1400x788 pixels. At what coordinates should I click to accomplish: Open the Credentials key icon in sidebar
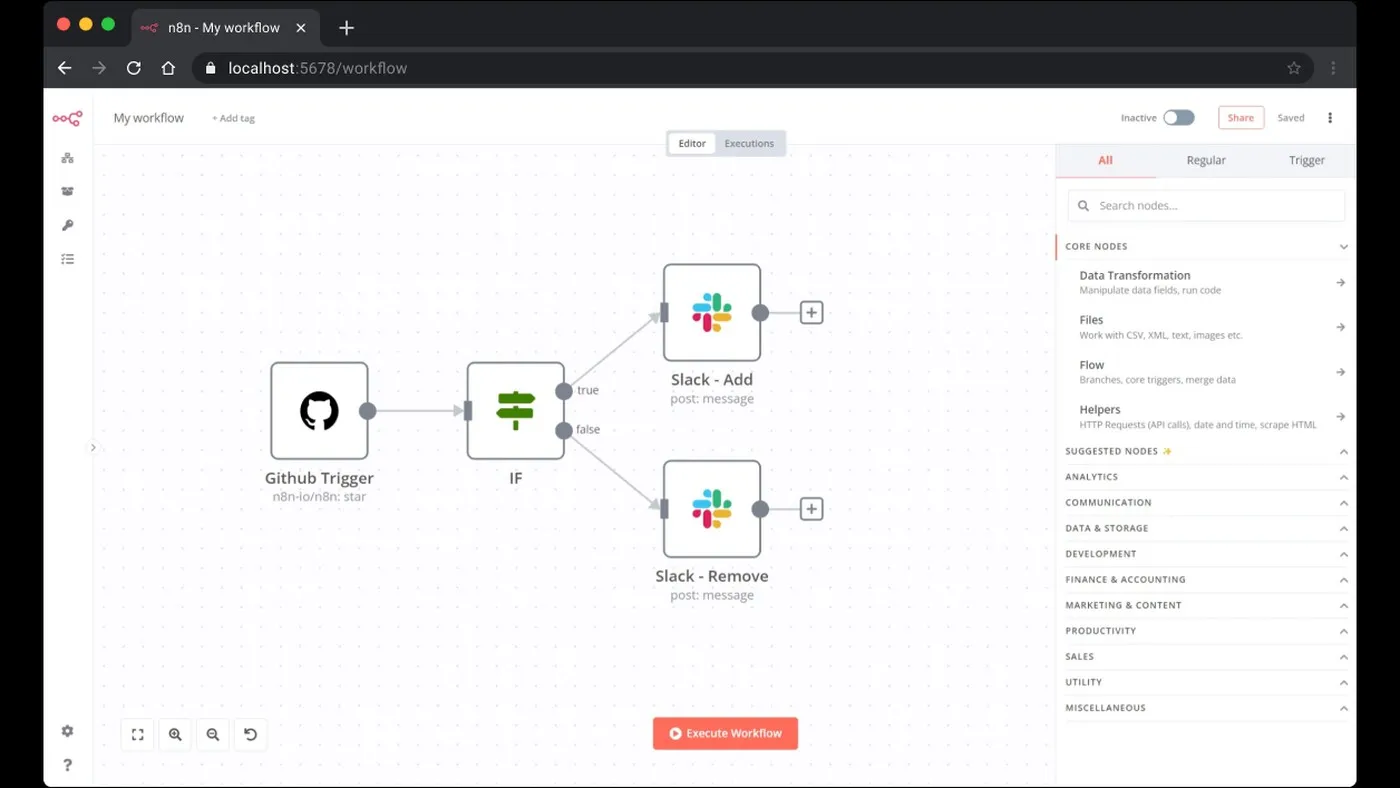point(67,225)
